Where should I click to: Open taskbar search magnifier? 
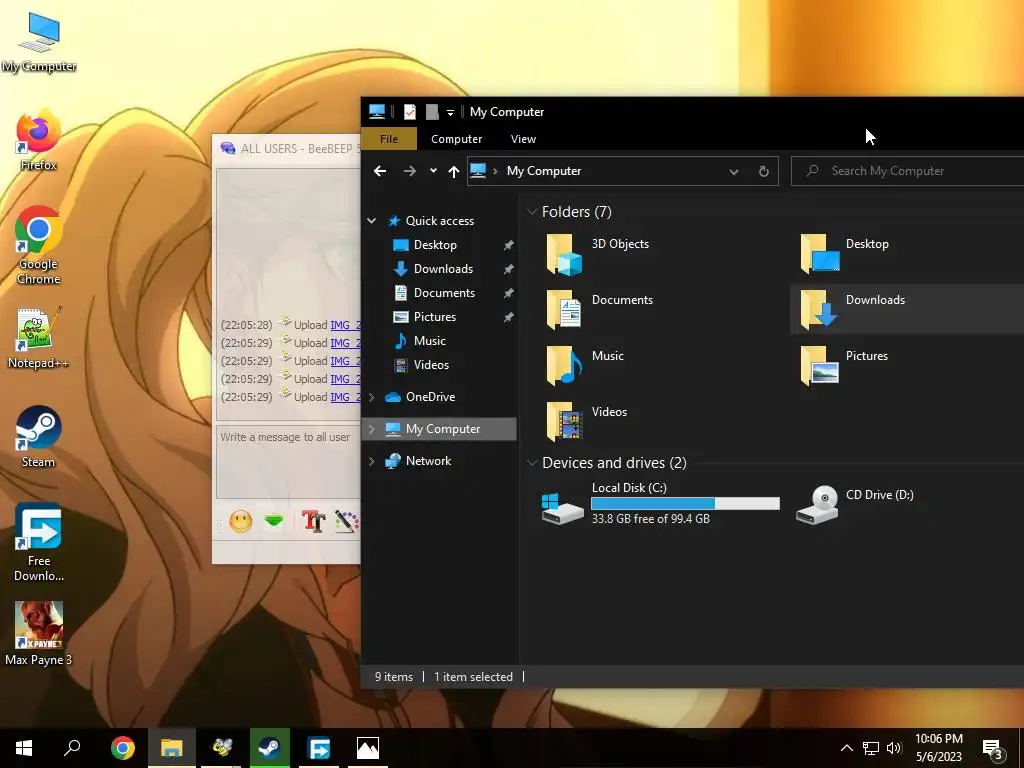coord(72,748)
